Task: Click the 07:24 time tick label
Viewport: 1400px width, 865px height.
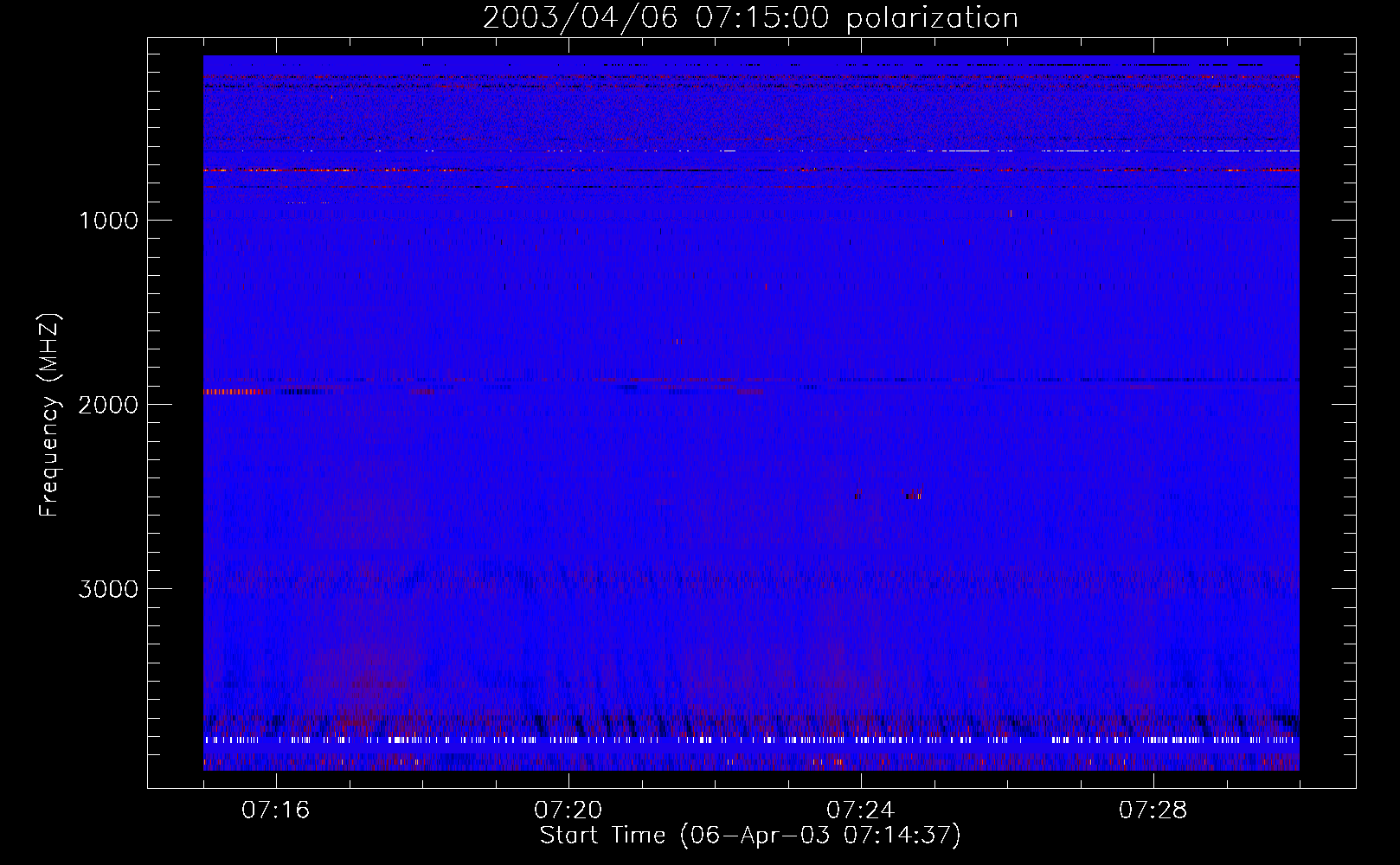Action: [x=861, y=811]
